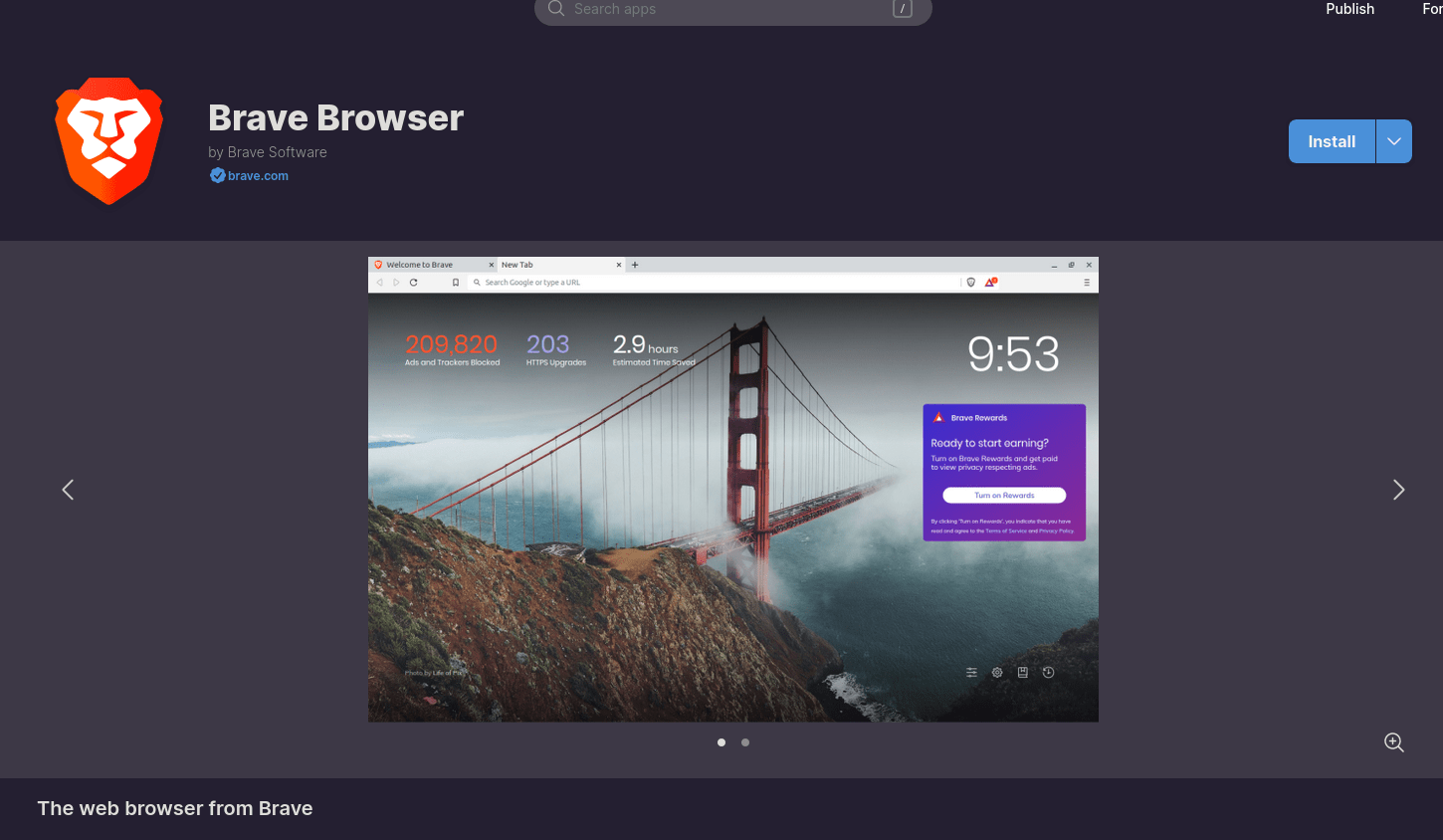Viewport: 1443px width, 840px height.
Task: Click the Brave Browser title
Action: [x=336, y=118]
